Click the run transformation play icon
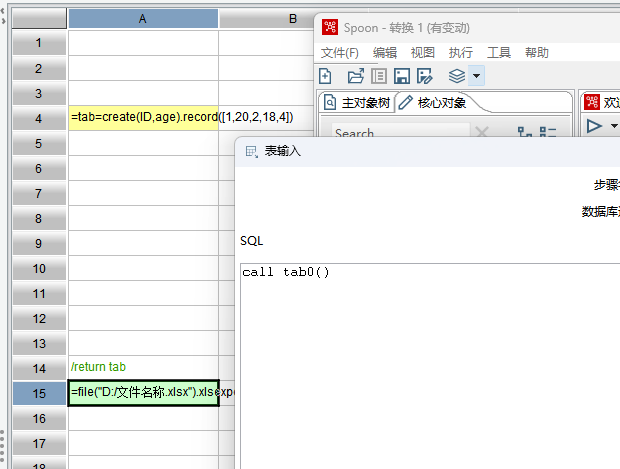 pos(594,126)
